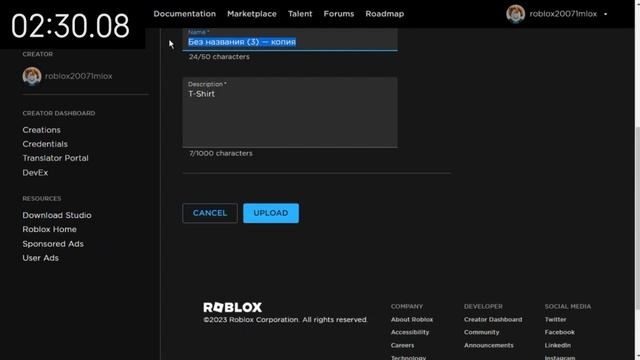Click the '©2023 Roblox Corporation' copyright text
Image resolution: width=640 pixels, height=360 pixels.
point(285,320)
